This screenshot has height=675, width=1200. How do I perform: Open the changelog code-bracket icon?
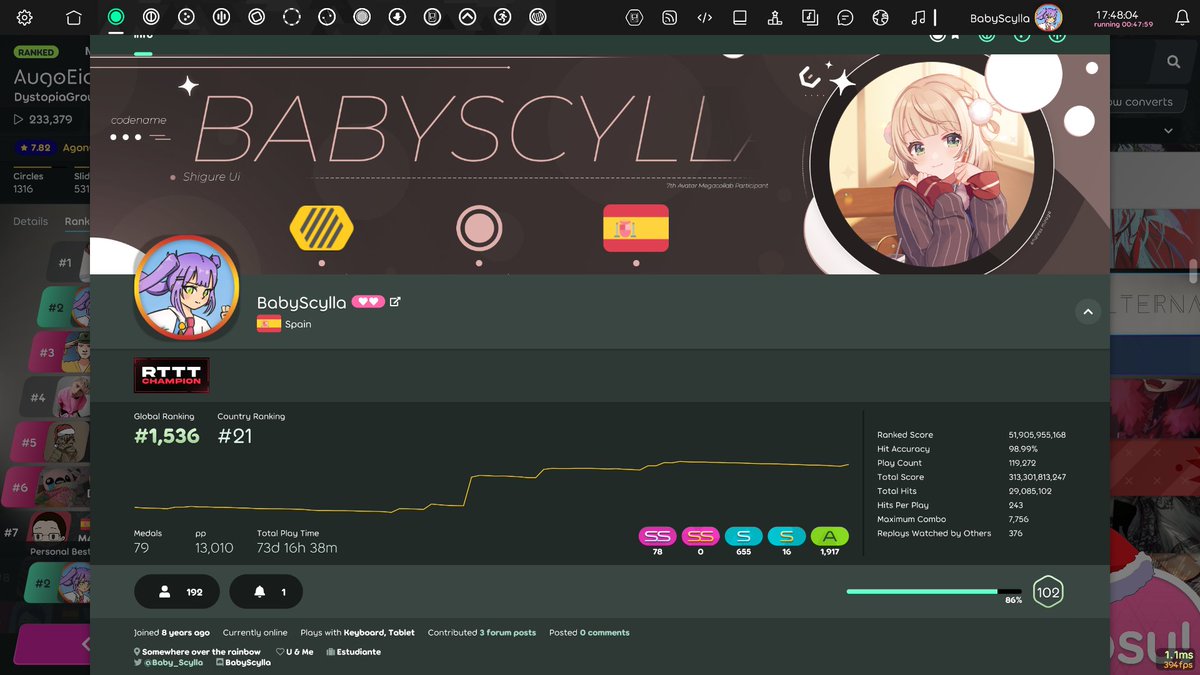705,17
